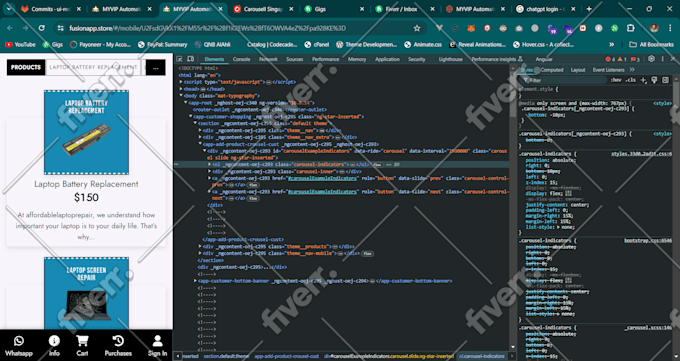
Task: Switch to the Computed styles tab
Action: (x=552, y=70)
